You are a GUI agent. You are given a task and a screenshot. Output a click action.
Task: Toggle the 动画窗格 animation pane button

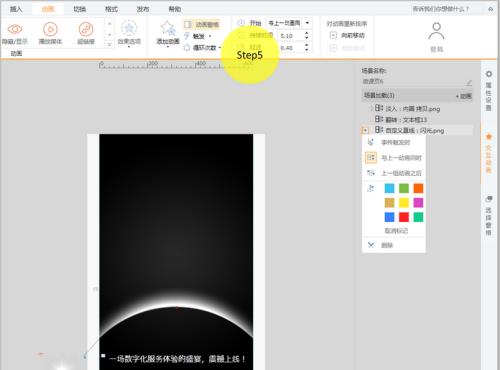pyautogui.click(x=202, y=24)
